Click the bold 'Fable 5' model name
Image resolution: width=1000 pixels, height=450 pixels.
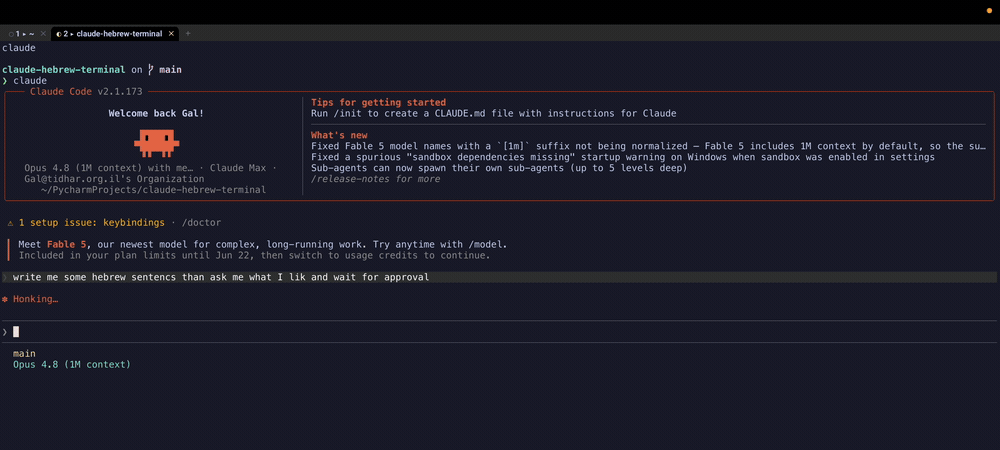point(68,245)
